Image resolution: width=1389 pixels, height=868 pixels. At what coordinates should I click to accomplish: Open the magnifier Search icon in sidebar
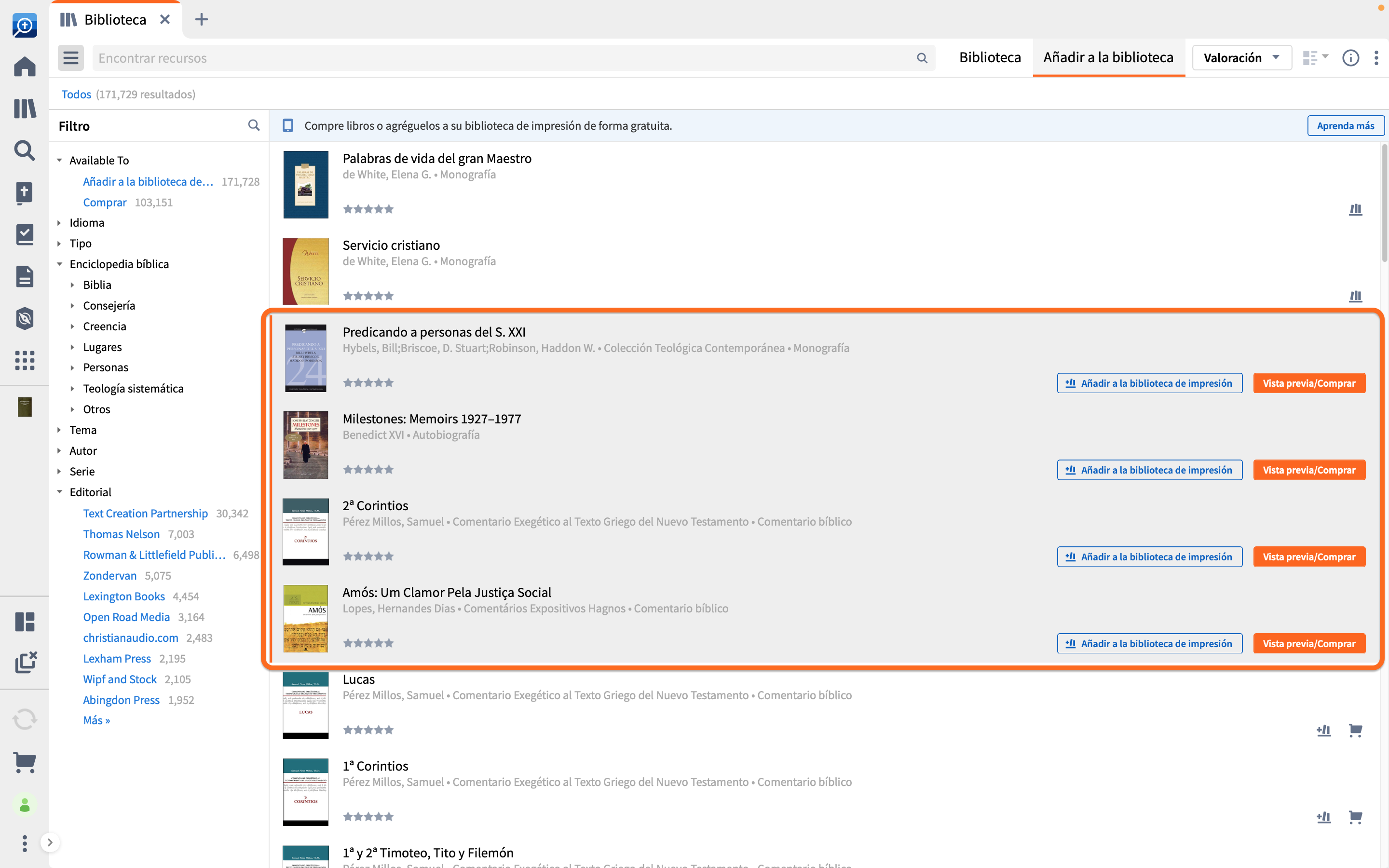coord(25,150)
